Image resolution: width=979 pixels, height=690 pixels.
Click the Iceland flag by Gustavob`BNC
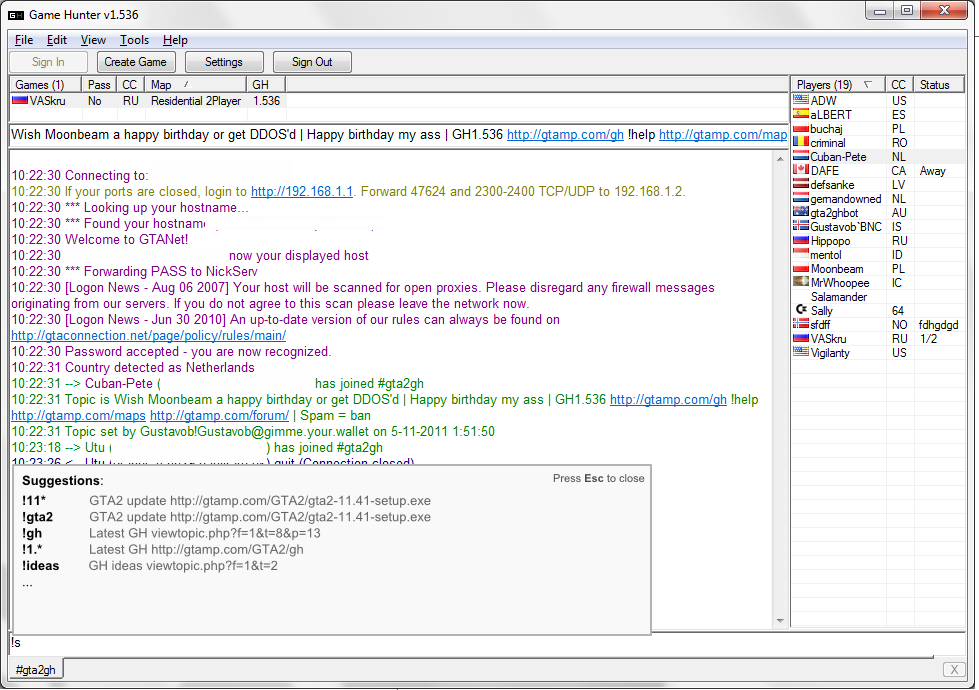(x=800, y=227)
